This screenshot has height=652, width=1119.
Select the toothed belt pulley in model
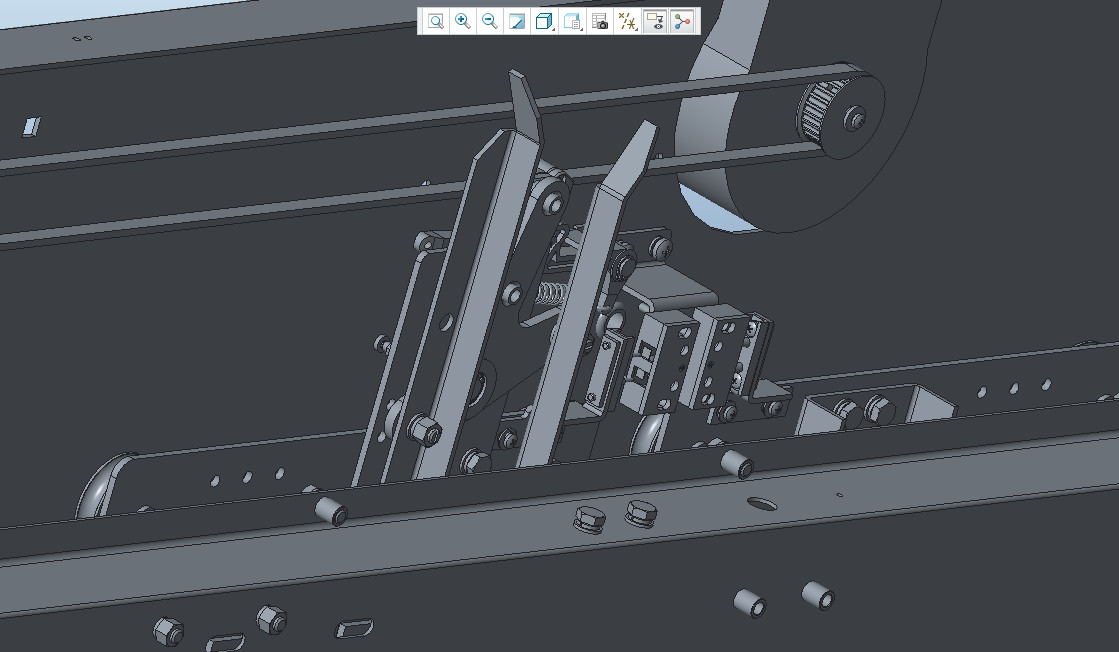tap(839, 113)
